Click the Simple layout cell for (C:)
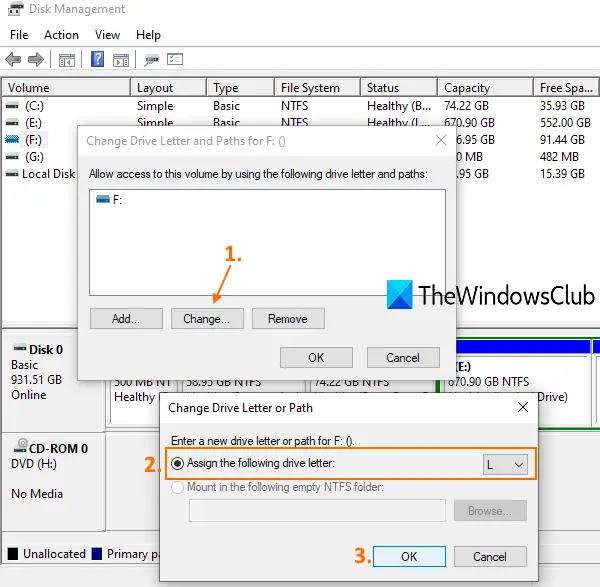 [155, 106]
